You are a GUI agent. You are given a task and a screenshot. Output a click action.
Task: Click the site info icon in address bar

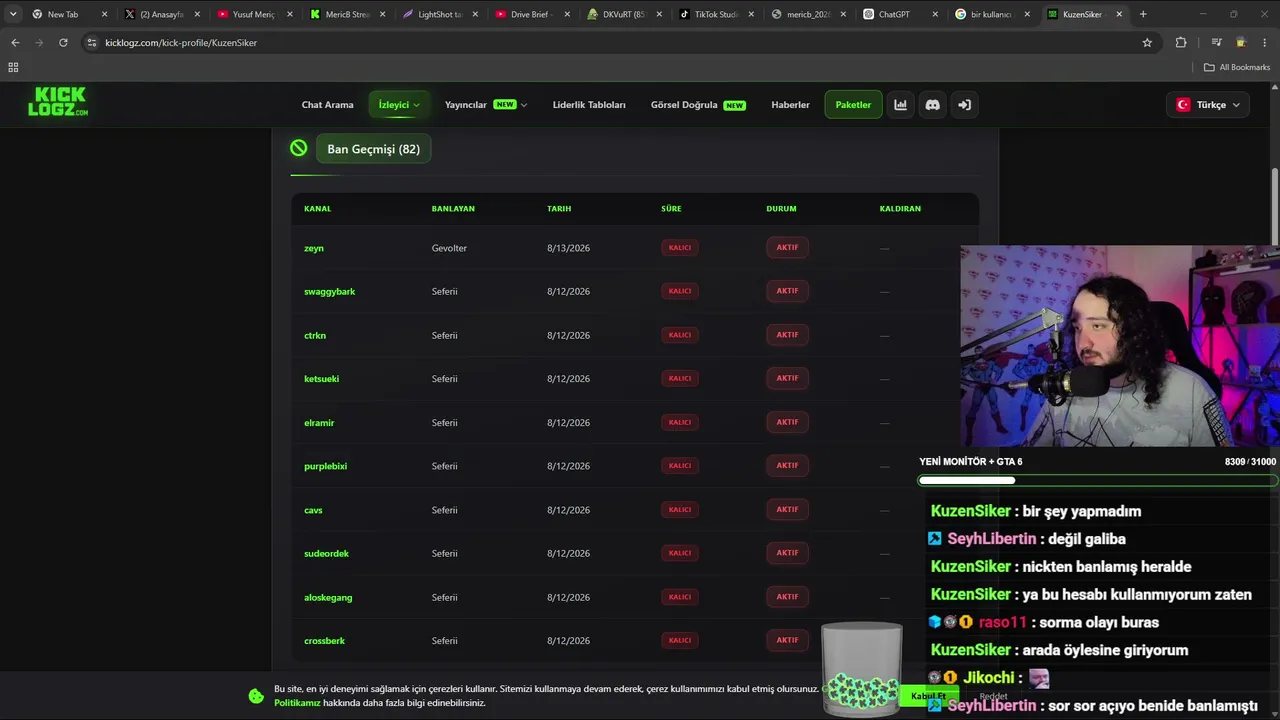[92, 42]
